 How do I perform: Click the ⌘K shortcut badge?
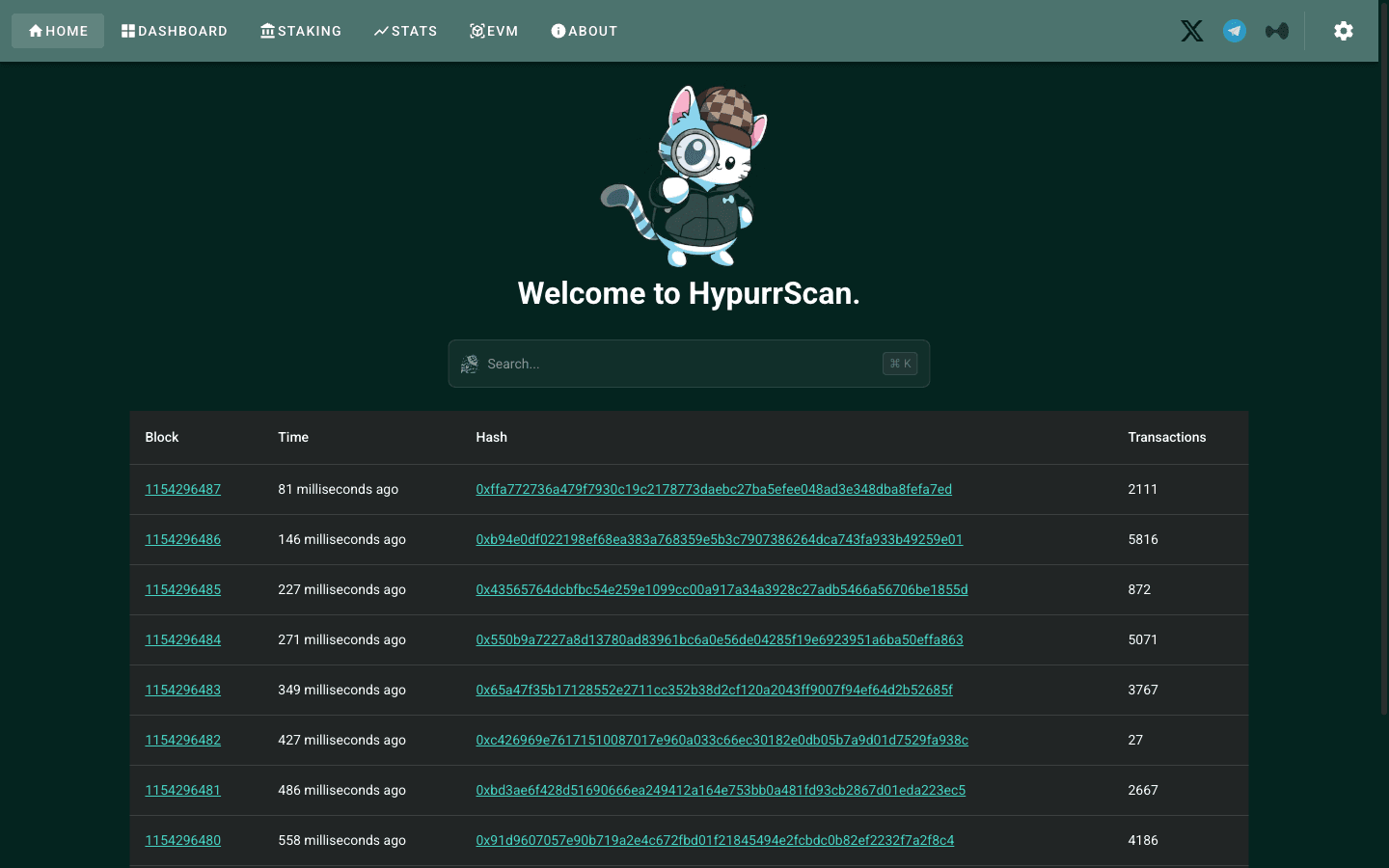[x=900, y=364]
